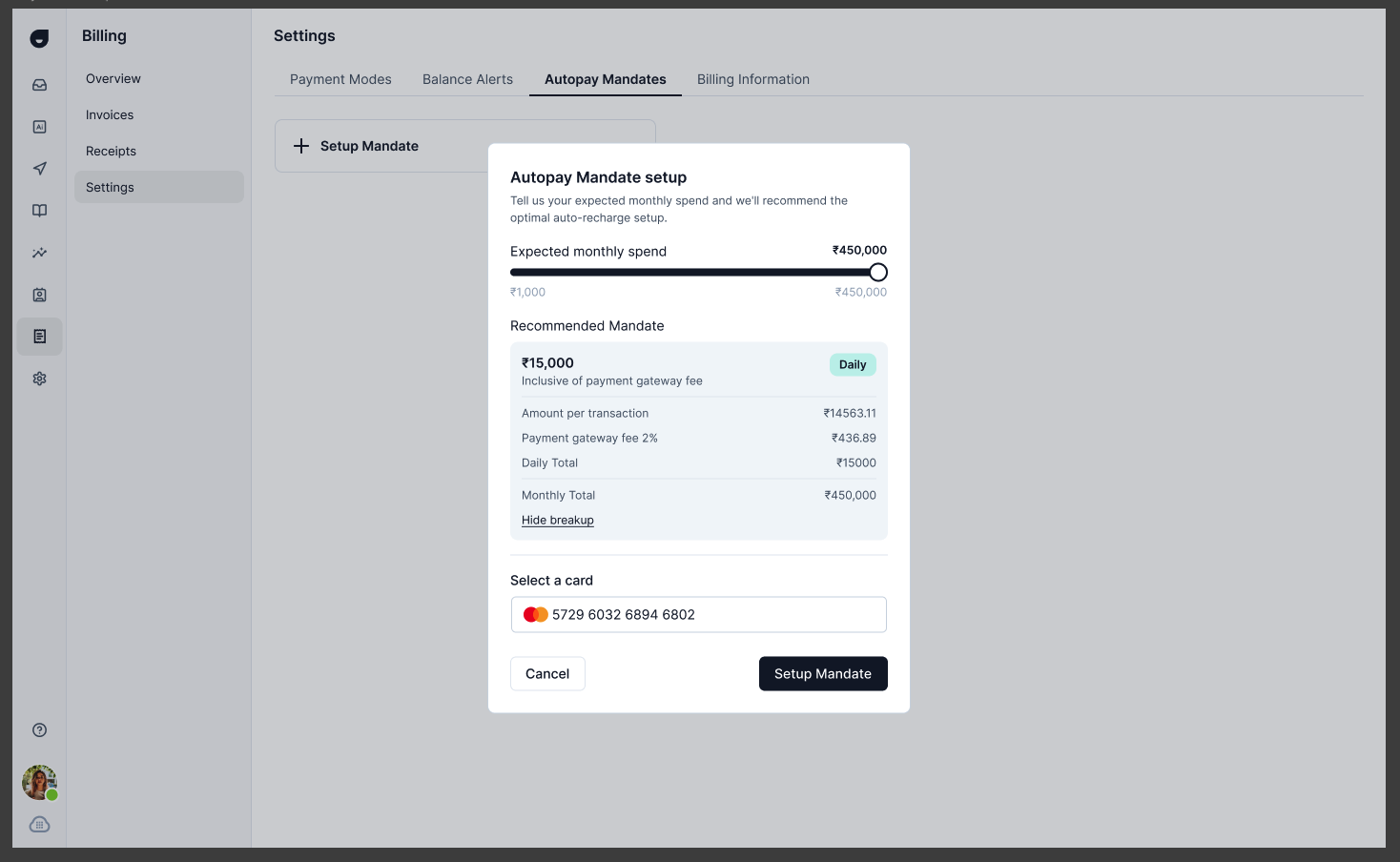Click the user profile avatar
1400x862 pixels.
coord(39,783)
